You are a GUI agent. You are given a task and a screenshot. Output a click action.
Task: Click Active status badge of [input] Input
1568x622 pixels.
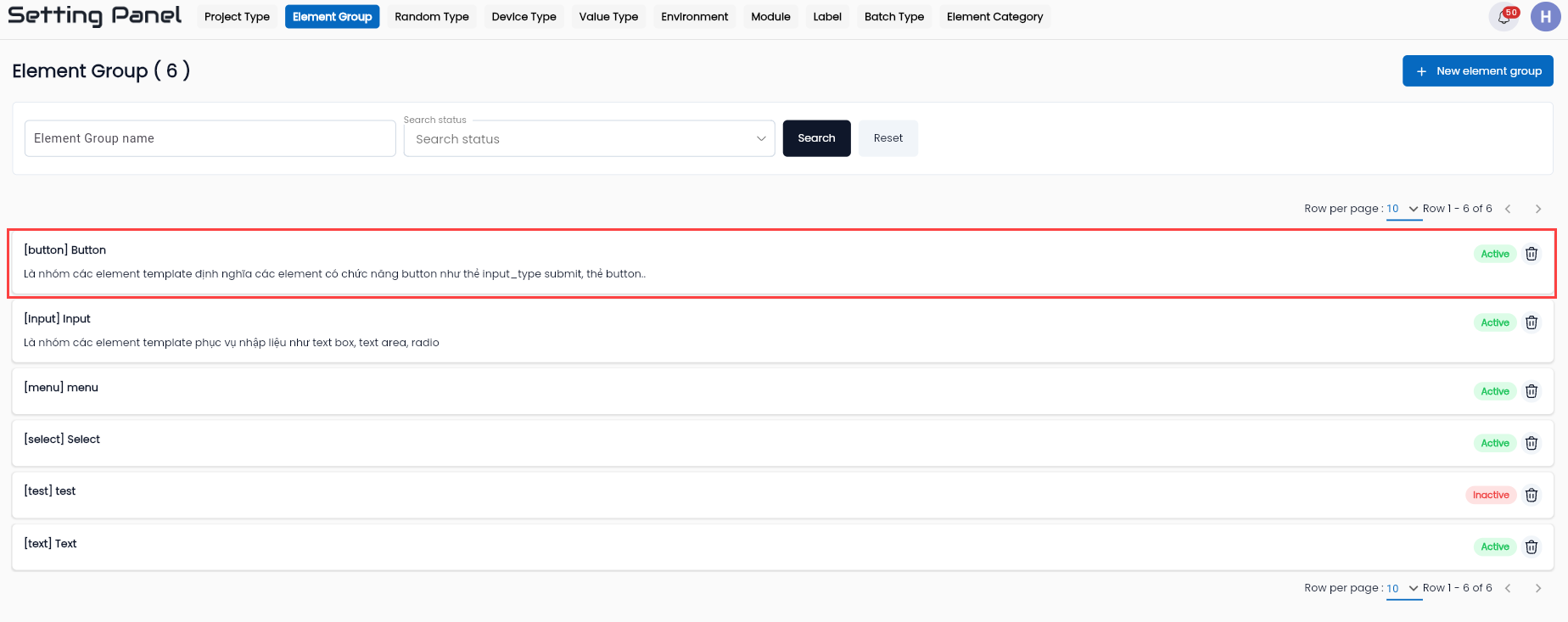click(x=1495, y=322)
